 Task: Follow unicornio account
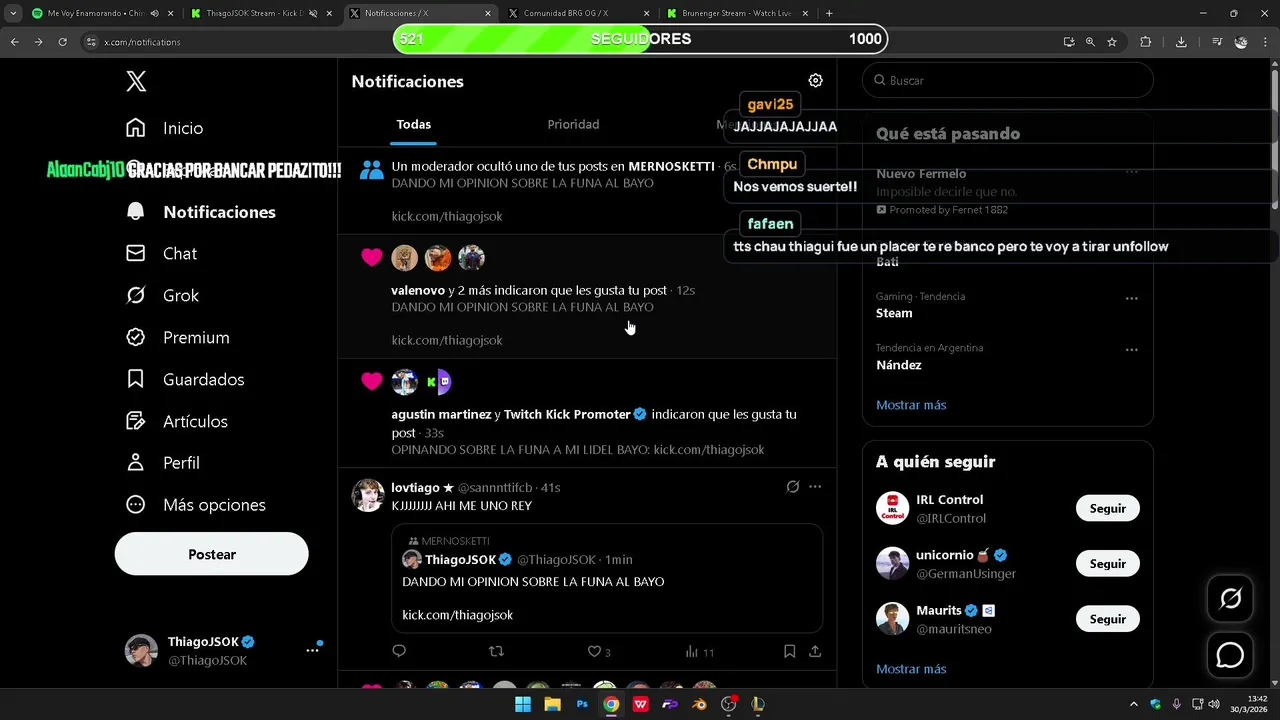tap(1107, 564)
